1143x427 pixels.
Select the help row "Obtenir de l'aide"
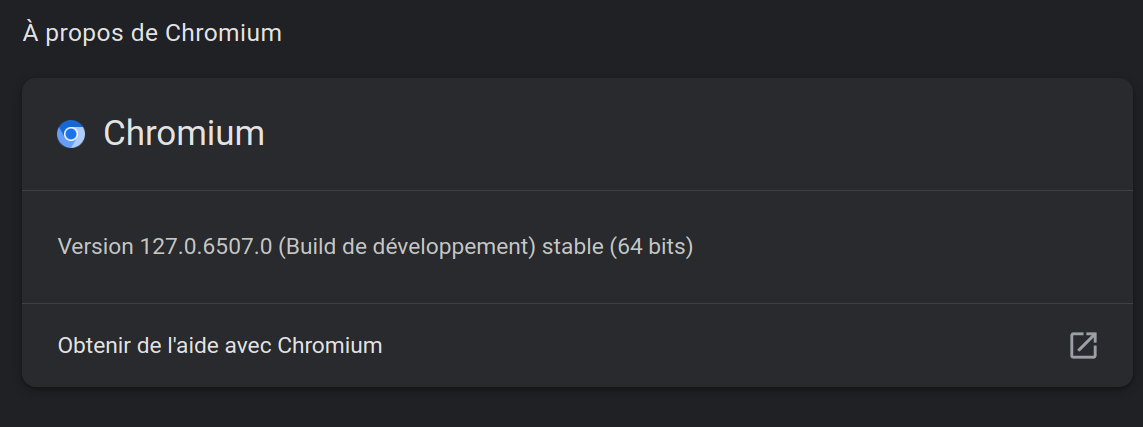pos(577,345)
